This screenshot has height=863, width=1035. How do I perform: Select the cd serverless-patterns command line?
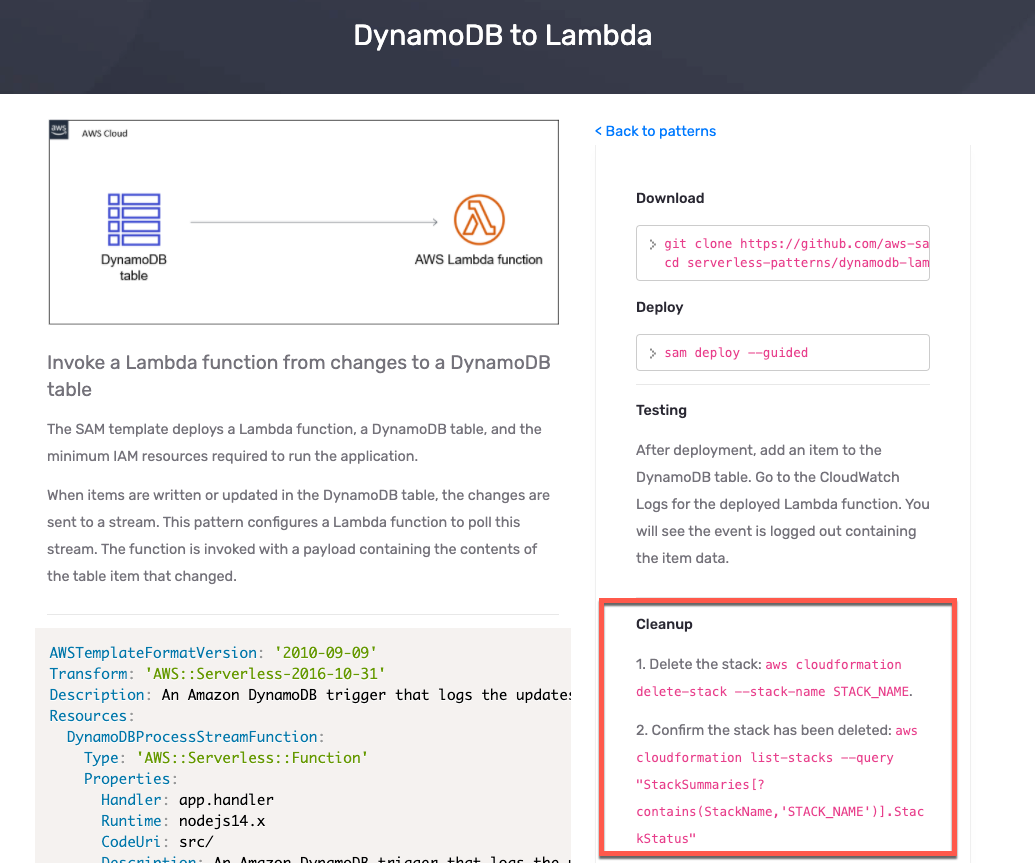pyautogui.click(x=796, y=263)
